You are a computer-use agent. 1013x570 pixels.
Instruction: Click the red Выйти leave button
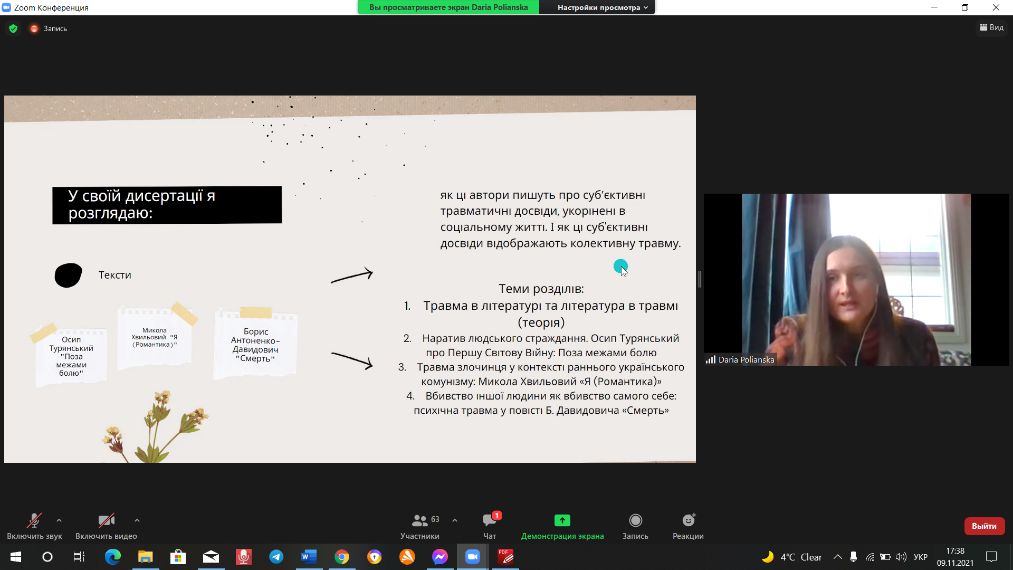[x=984, y=526]
